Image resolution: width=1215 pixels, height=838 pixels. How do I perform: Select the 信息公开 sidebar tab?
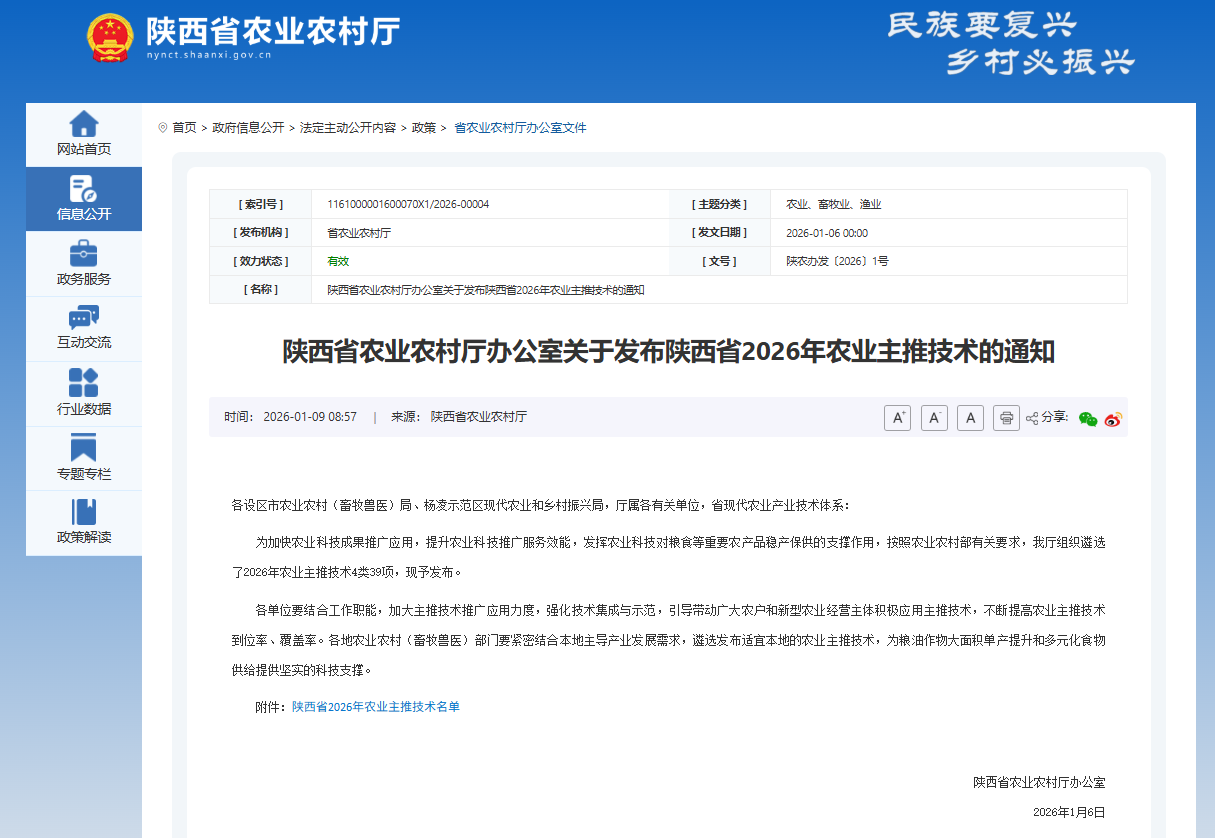[84, 199]
